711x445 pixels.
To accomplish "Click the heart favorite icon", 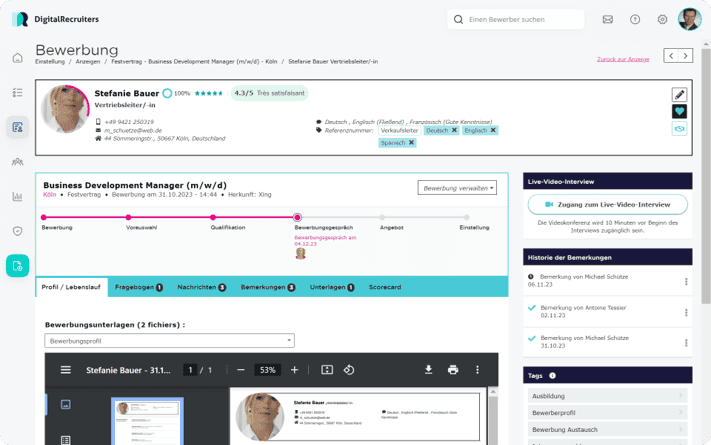I will (x=679, y=112).
